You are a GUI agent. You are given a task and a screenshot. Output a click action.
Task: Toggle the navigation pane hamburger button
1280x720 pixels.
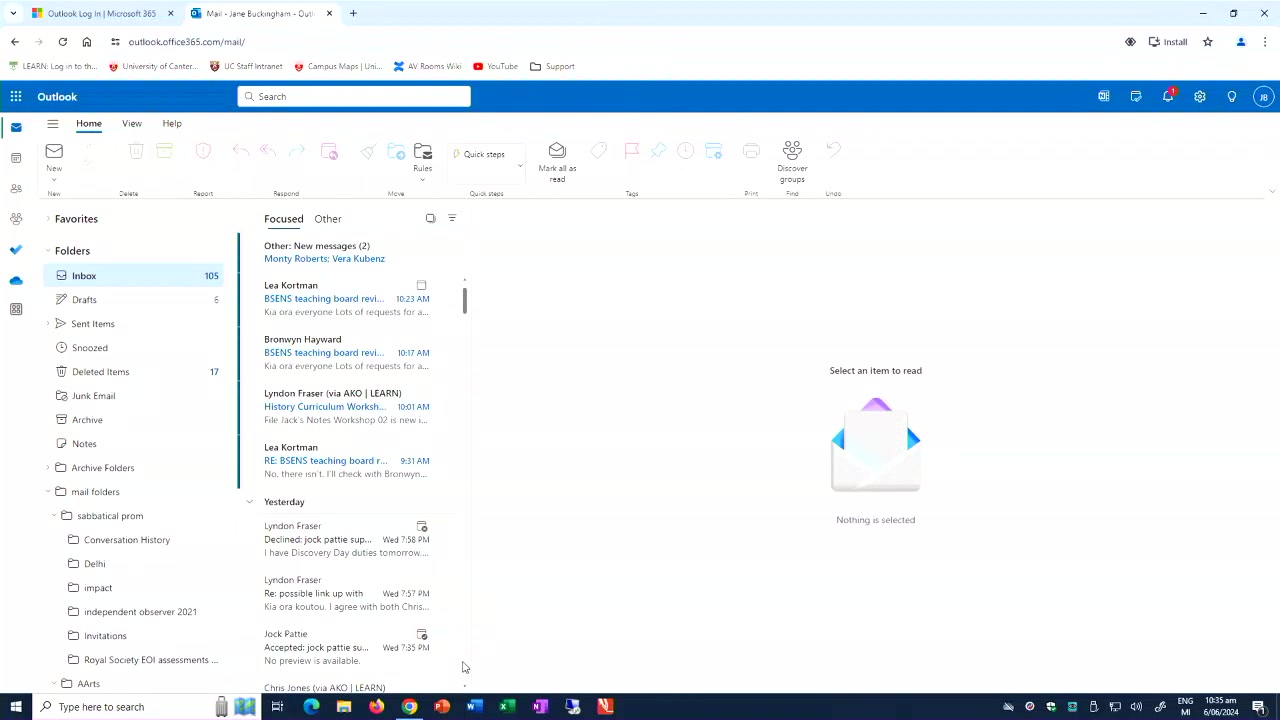pos(52,124)
